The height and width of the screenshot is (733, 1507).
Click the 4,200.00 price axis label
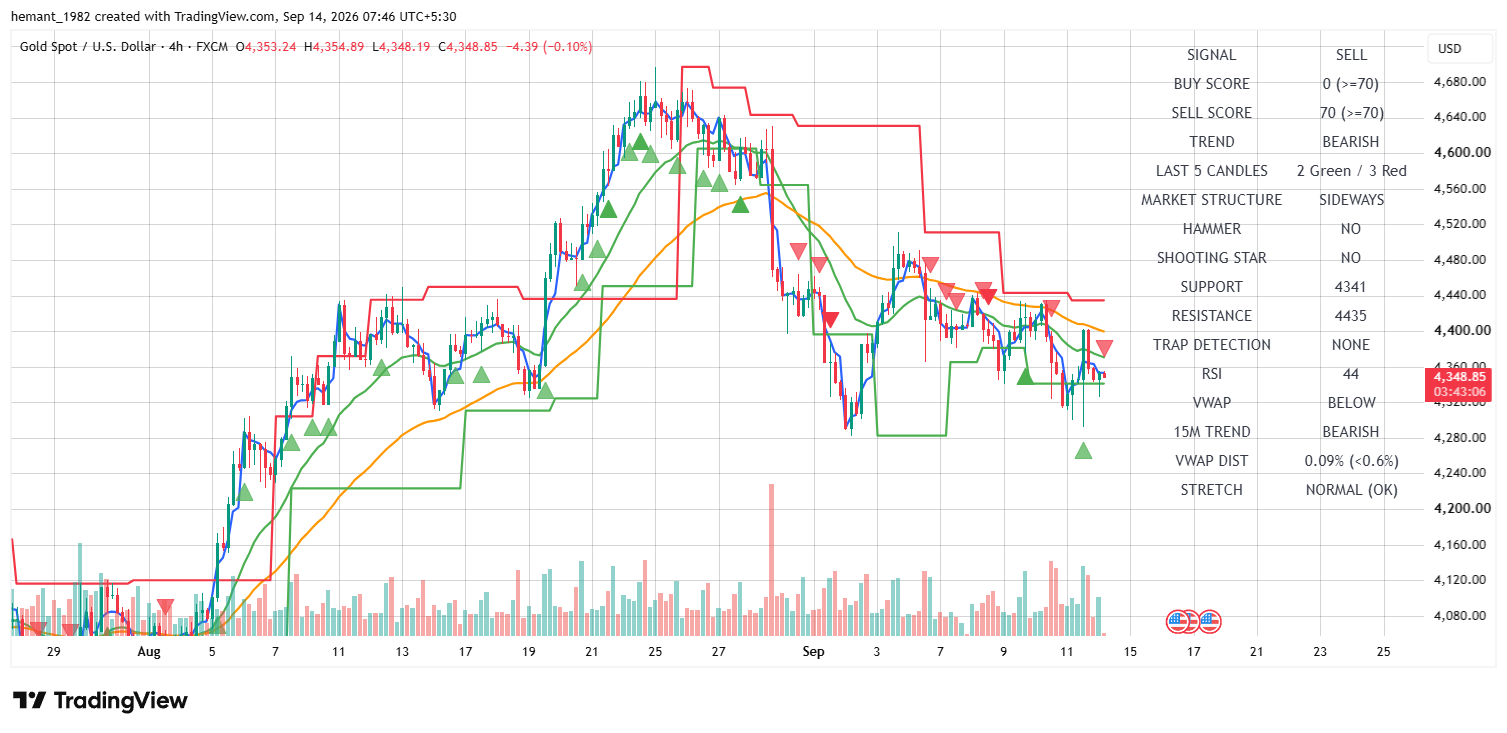pos(1460,509)
